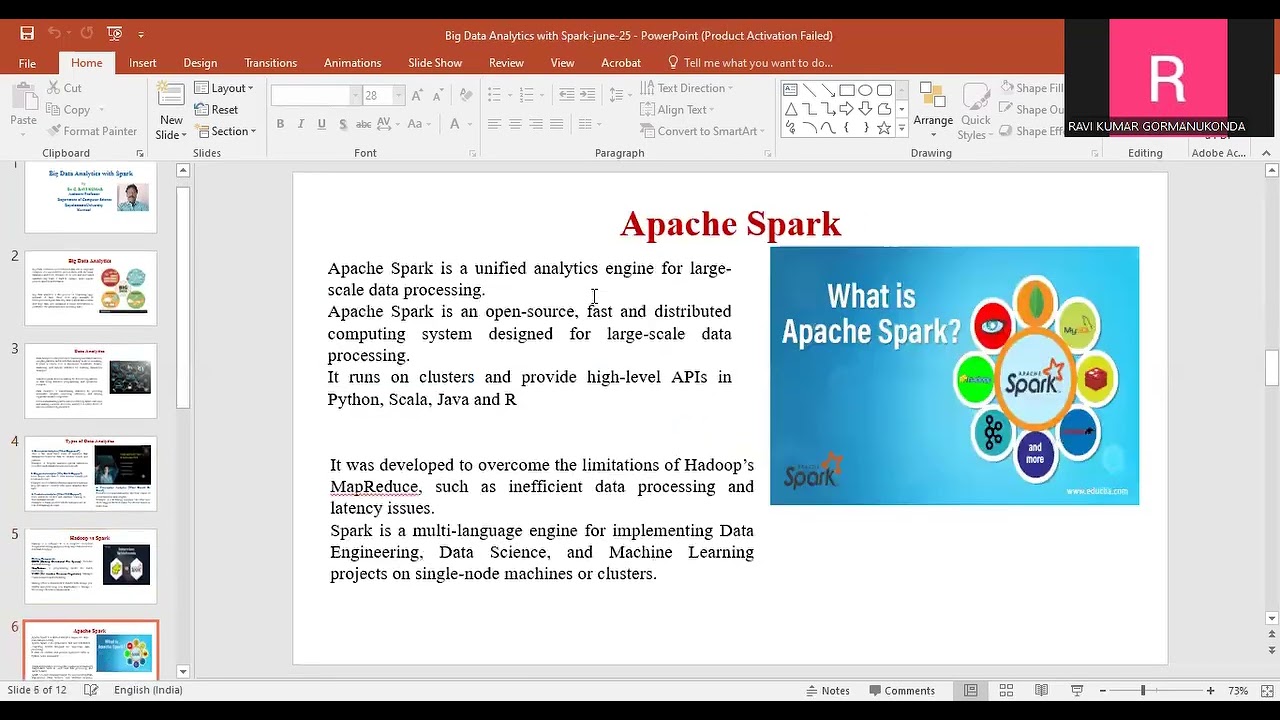Click the Reset slide button
1280x720 pixels.
[x=217, y=110]
